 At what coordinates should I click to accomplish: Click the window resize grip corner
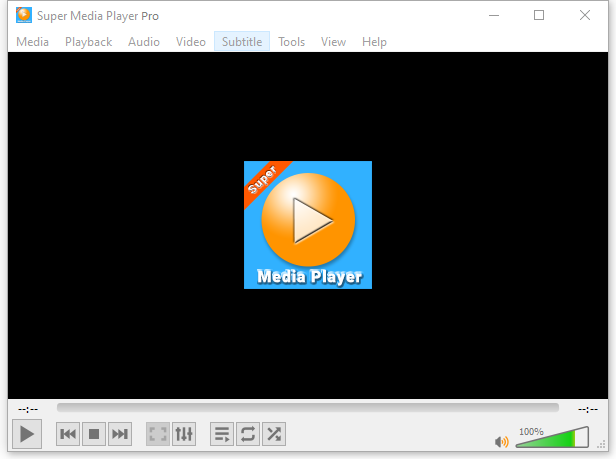tap(601, 444)
